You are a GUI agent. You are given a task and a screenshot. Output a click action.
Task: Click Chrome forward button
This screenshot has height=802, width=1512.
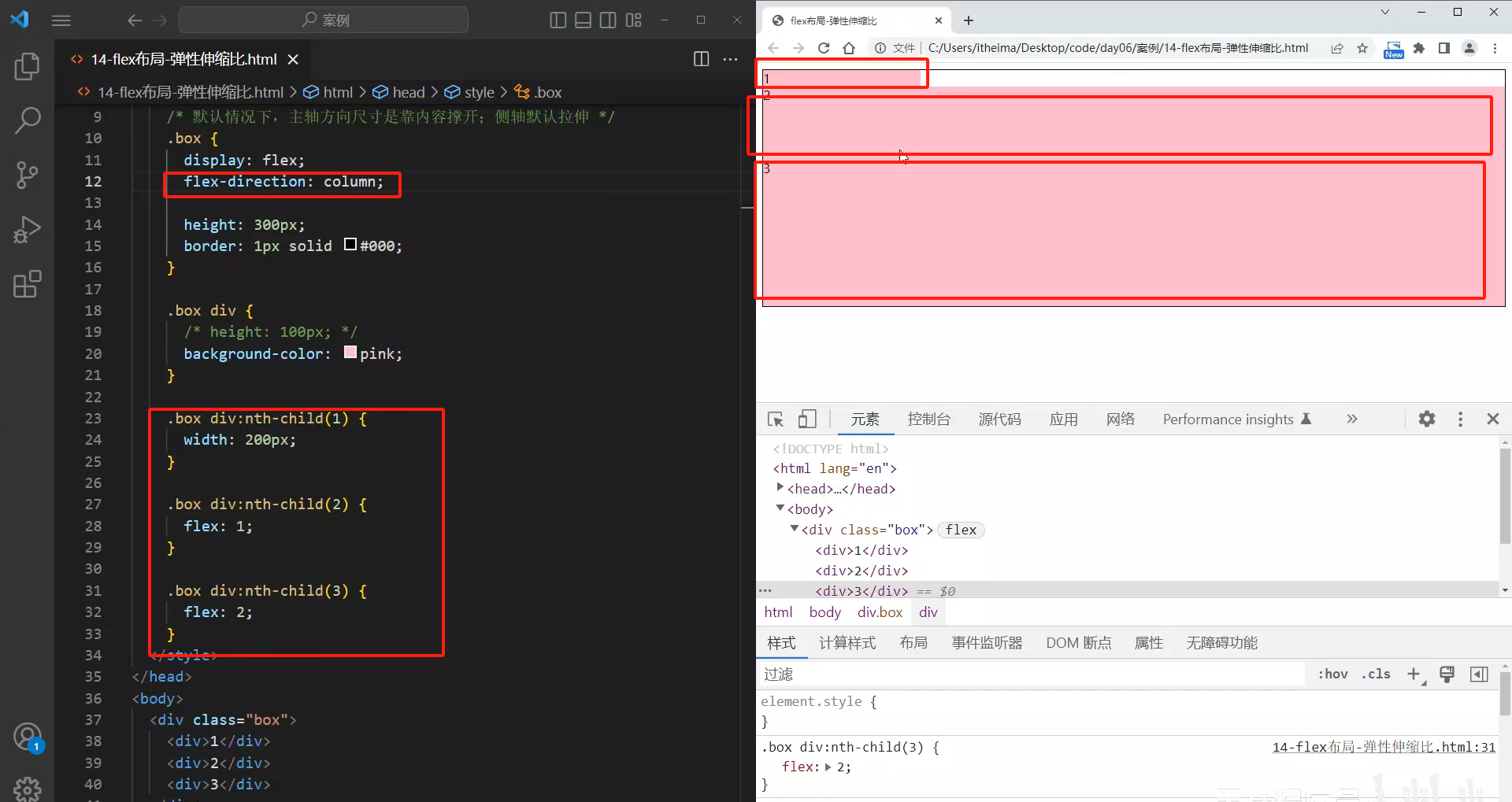(799, 48)
